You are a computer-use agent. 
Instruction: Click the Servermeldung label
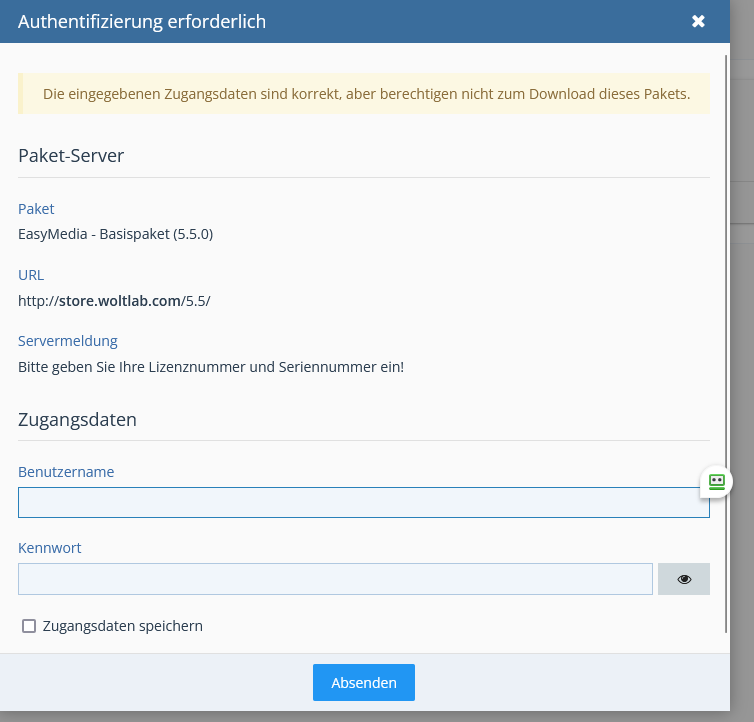tap(68, 341)
